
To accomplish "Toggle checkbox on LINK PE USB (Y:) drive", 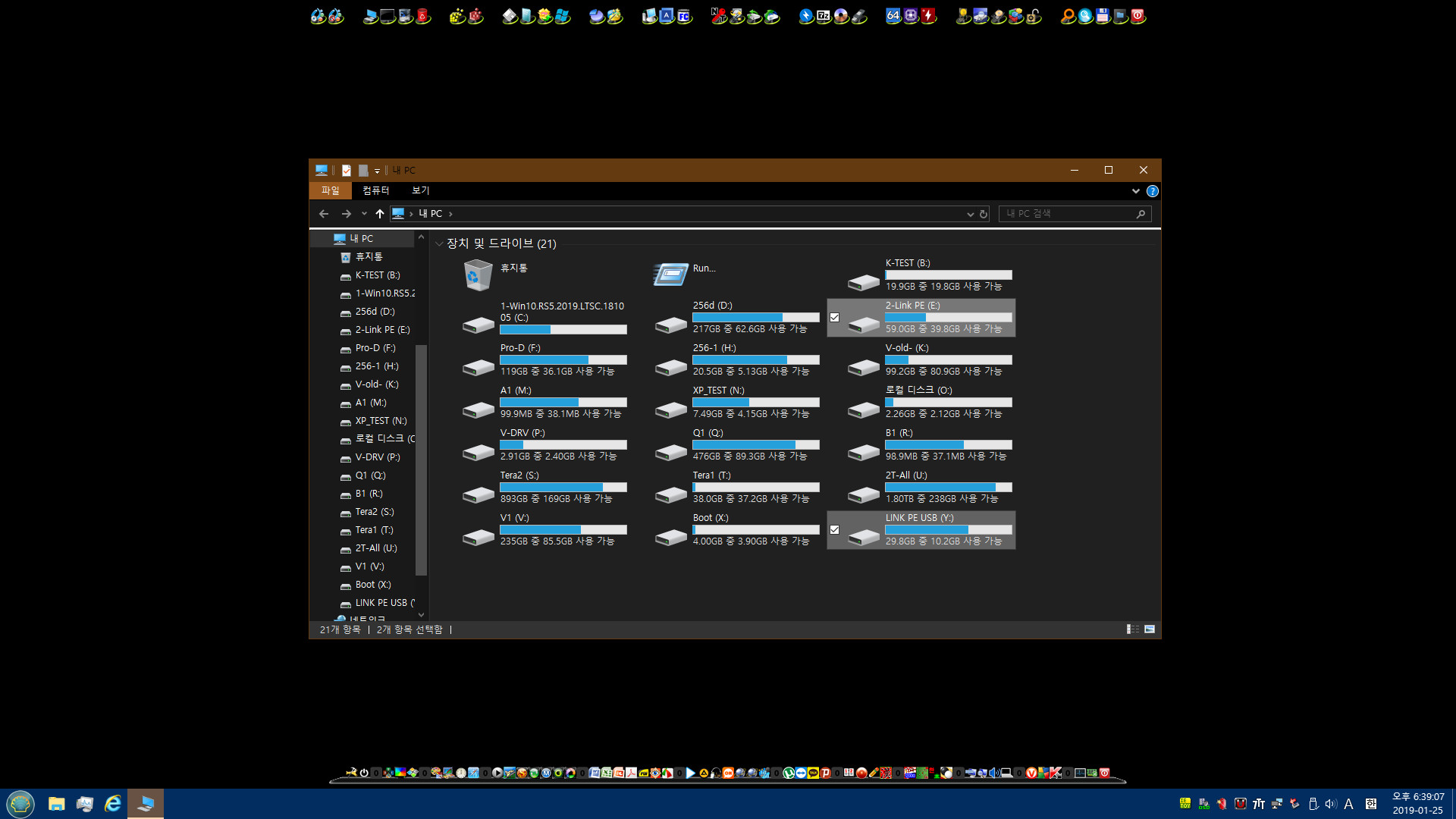I will tap(834, 529).
